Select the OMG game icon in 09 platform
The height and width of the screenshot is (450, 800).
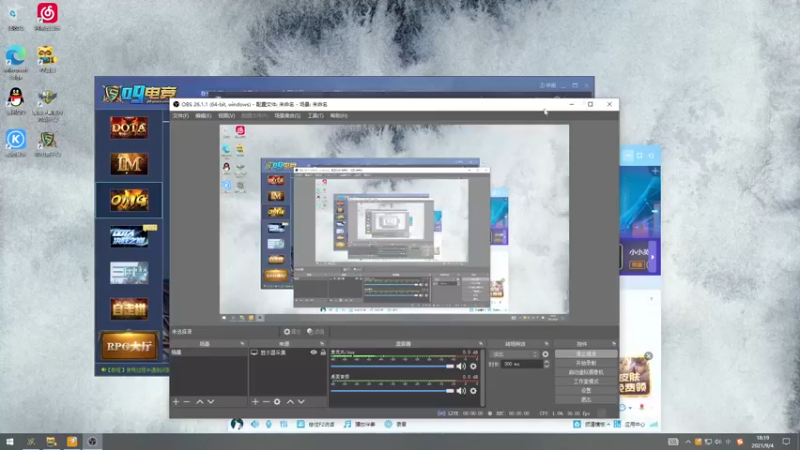pos(129,200)
